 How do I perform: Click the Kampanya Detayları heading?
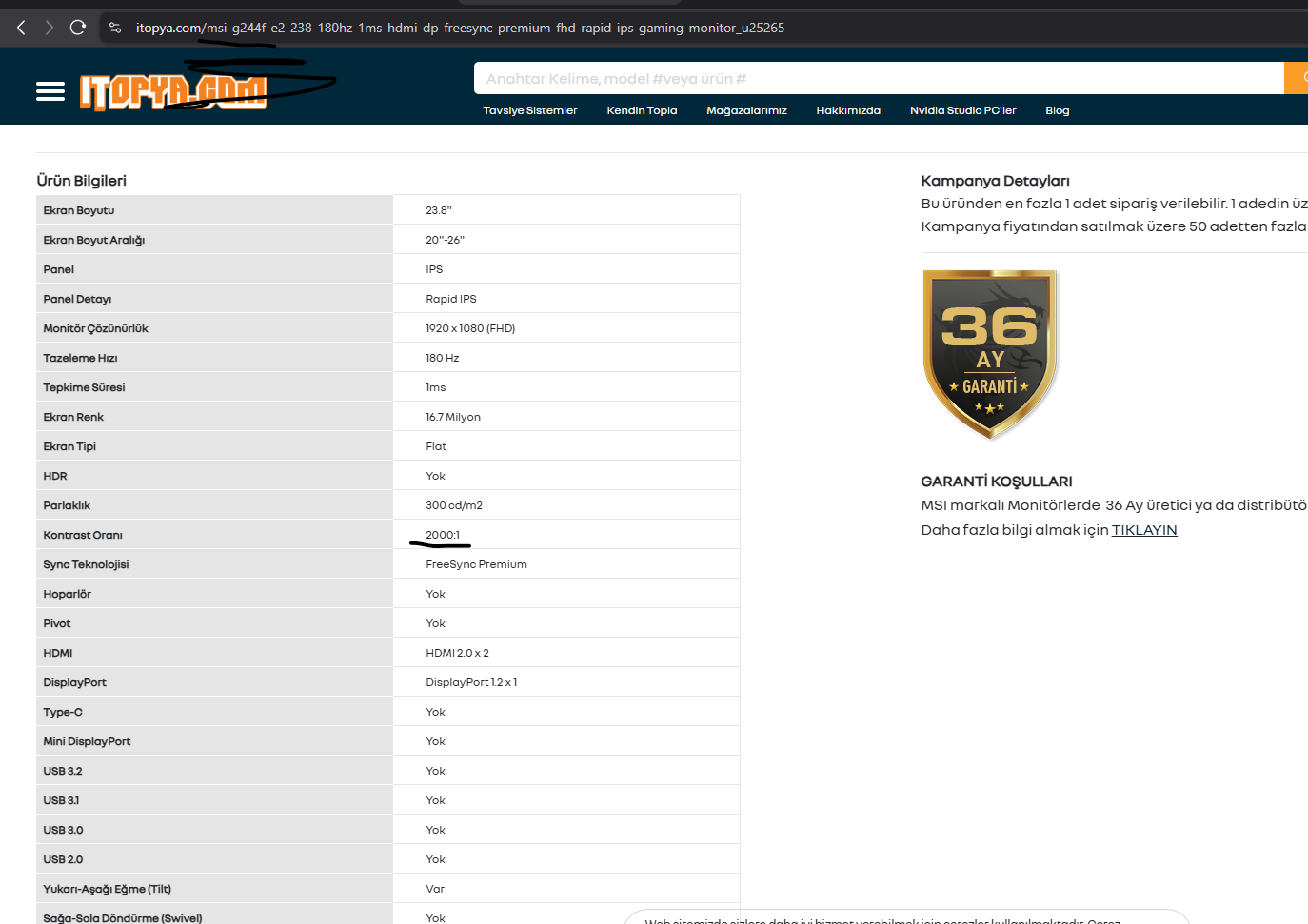995,181
